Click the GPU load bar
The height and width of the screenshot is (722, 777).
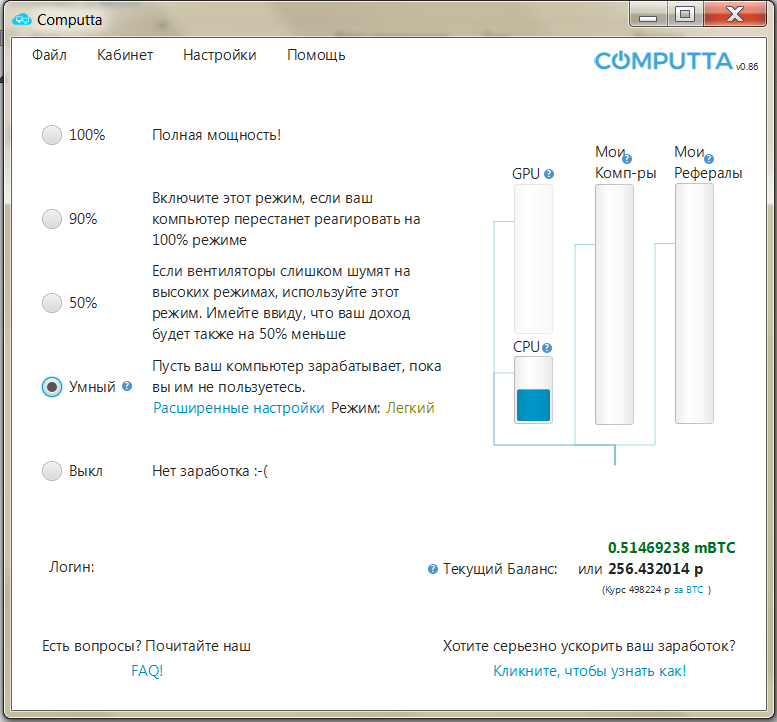tap(533, 259)
